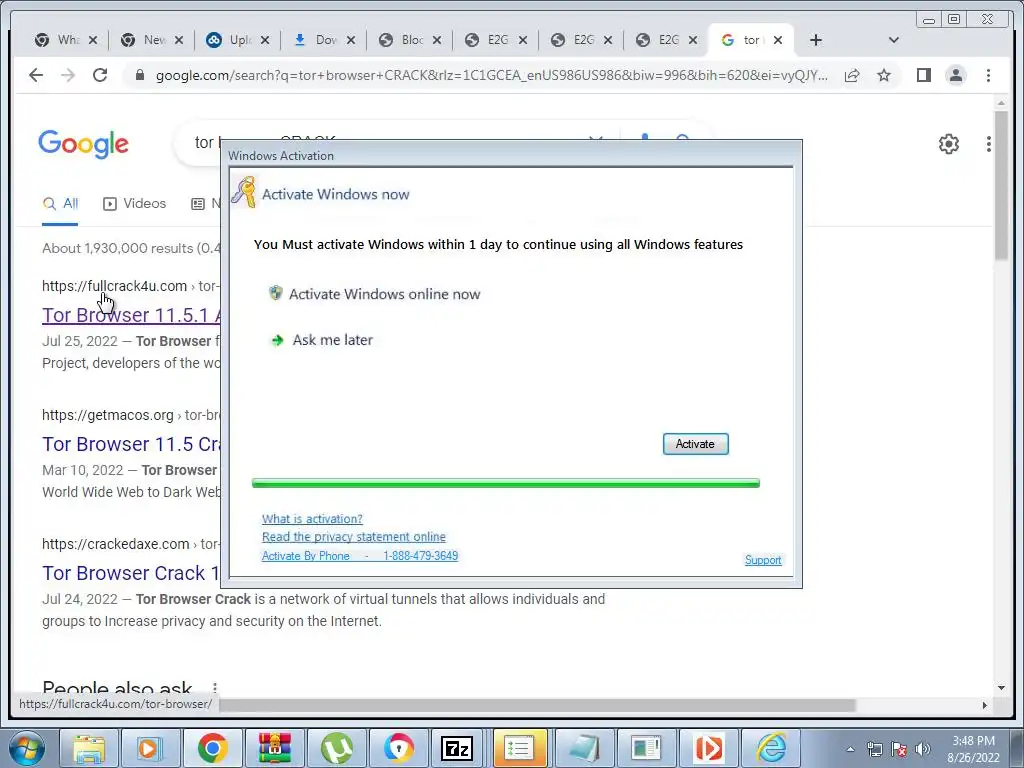
Task: Open 'What is activation?' link
Action: coord(312,519)
